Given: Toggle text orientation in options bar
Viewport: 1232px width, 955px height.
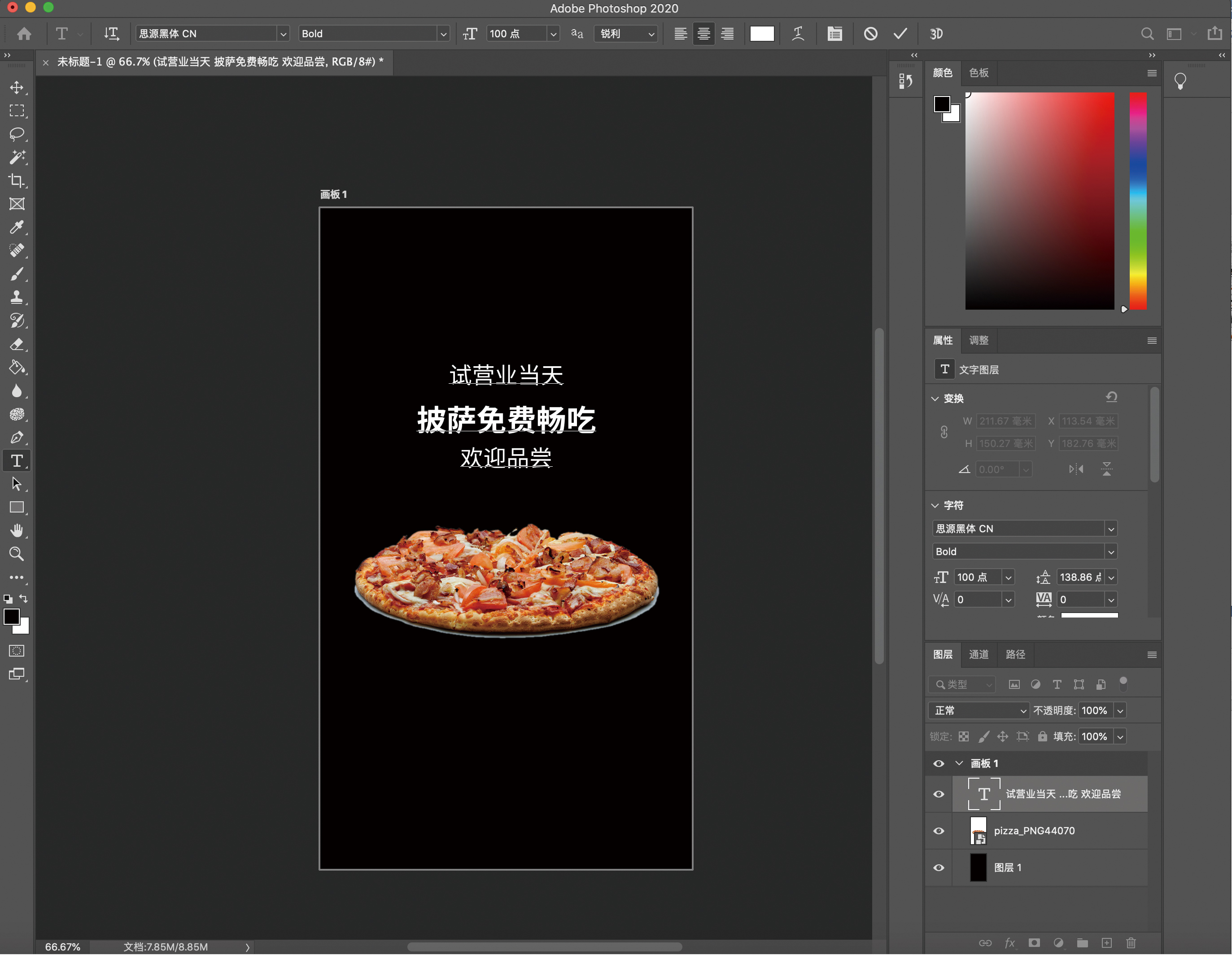Looking at the screenshot, I should point(111,34).
